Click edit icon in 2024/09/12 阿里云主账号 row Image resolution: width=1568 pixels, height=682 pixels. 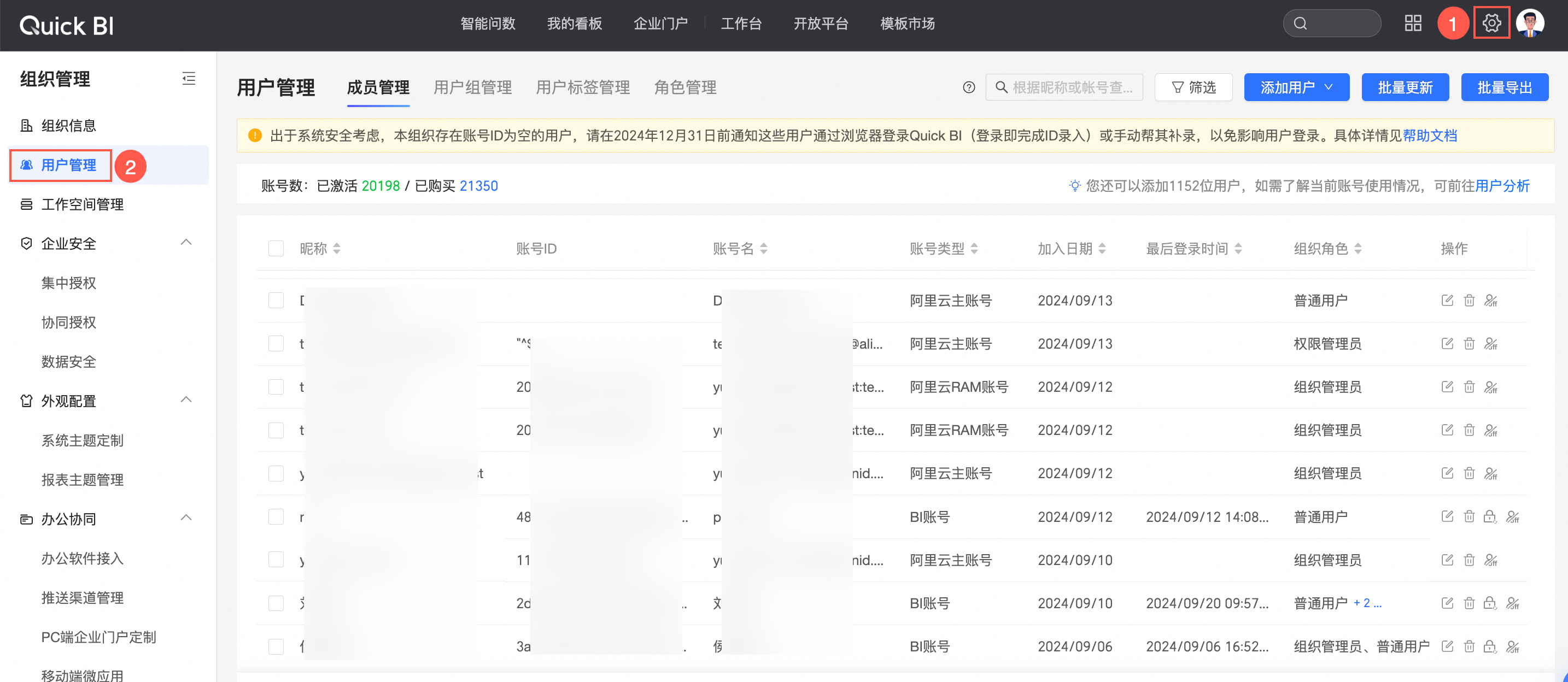[x=1448, y=473]
